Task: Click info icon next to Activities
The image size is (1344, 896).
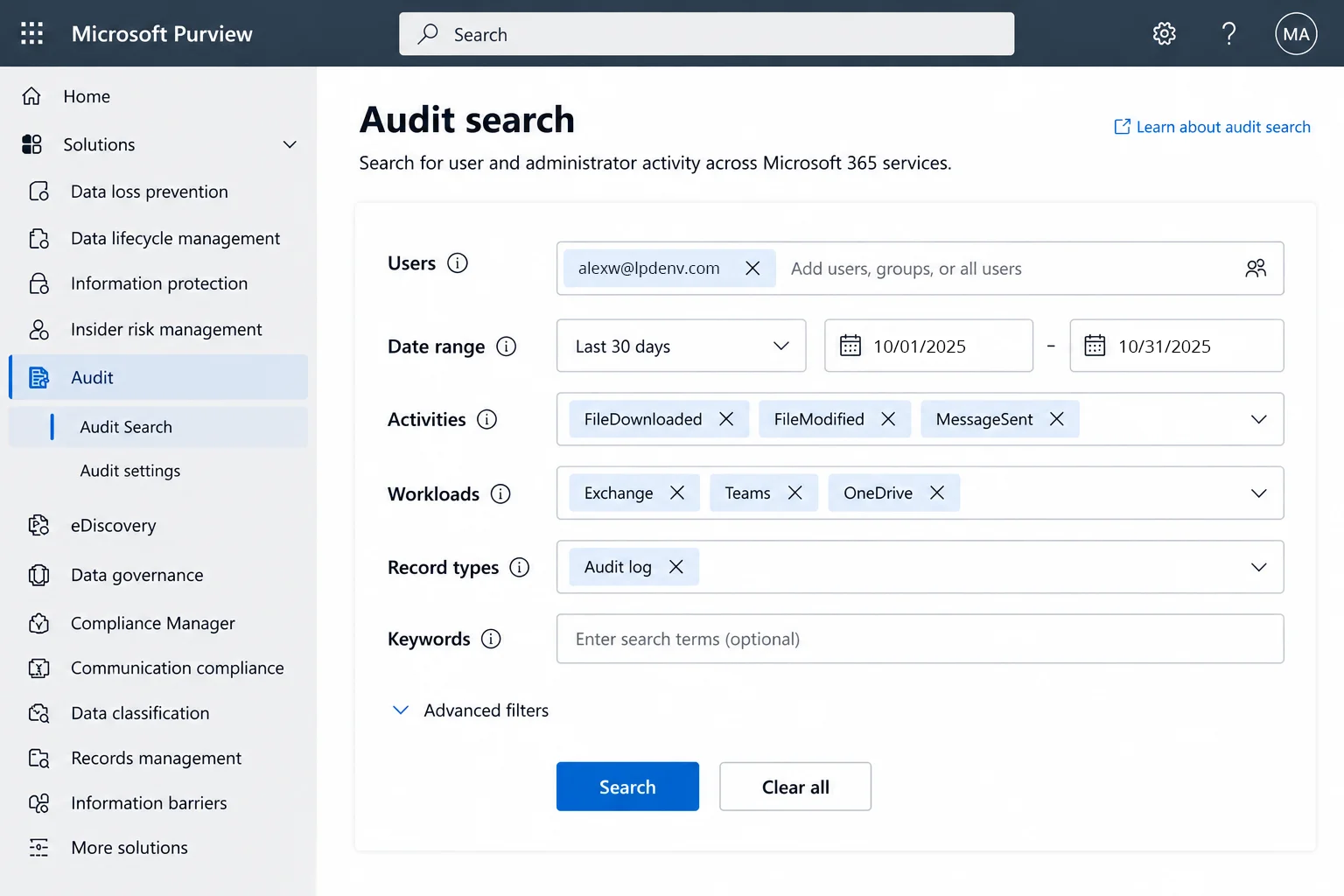Action: pyautogui.click(x=486, y=419)
